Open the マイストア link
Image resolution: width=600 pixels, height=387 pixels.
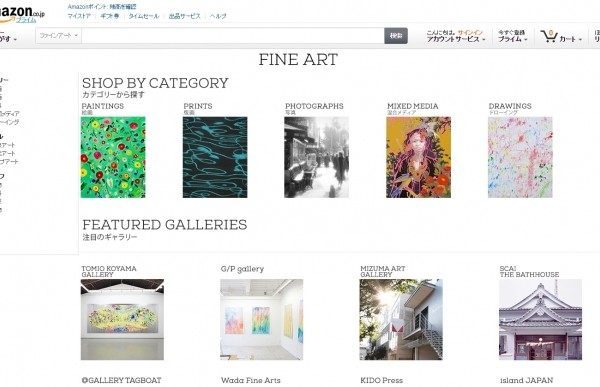(79, 16)
